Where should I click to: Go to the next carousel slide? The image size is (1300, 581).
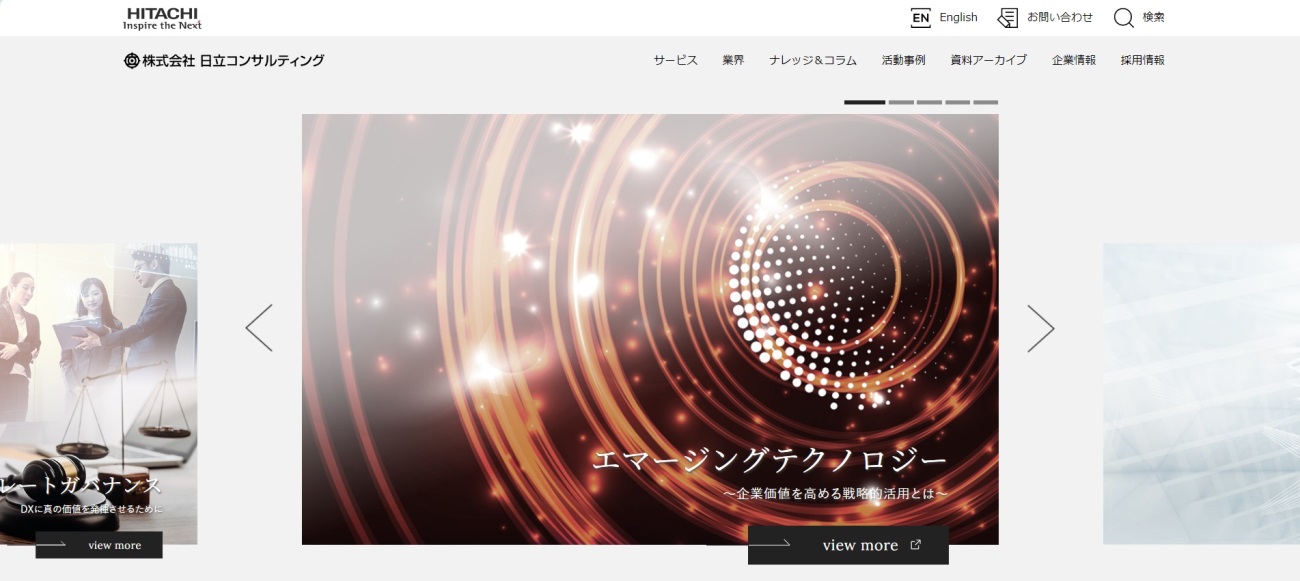(1041, 328)
